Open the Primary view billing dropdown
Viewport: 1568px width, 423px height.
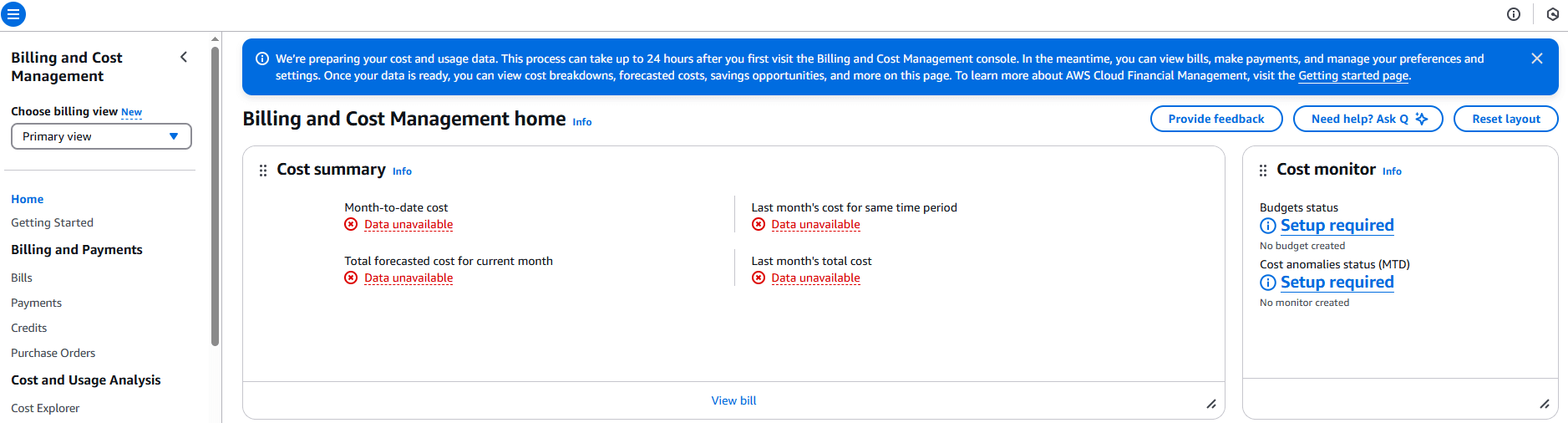101,136
